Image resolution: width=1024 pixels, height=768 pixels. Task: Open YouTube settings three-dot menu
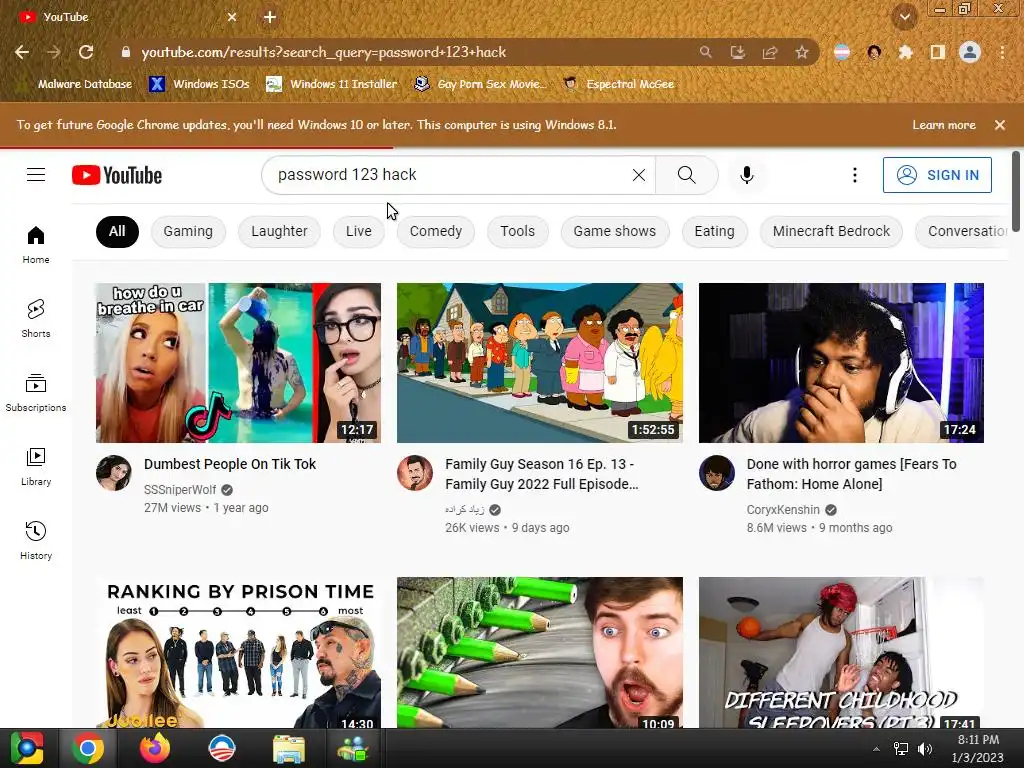click(854, 175)
